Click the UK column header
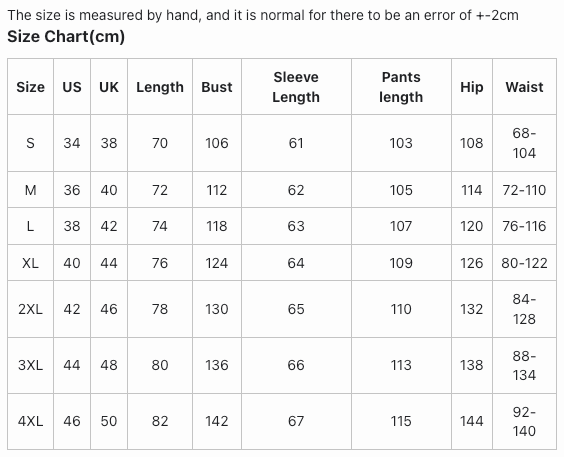564x457 pixels. coord(109,87)
